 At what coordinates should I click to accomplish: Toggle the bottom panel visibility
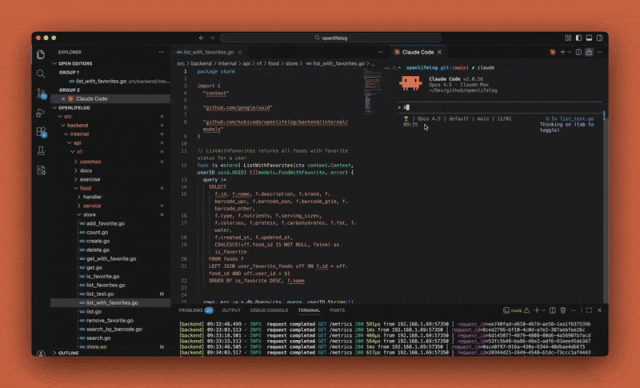click(589, 38)
